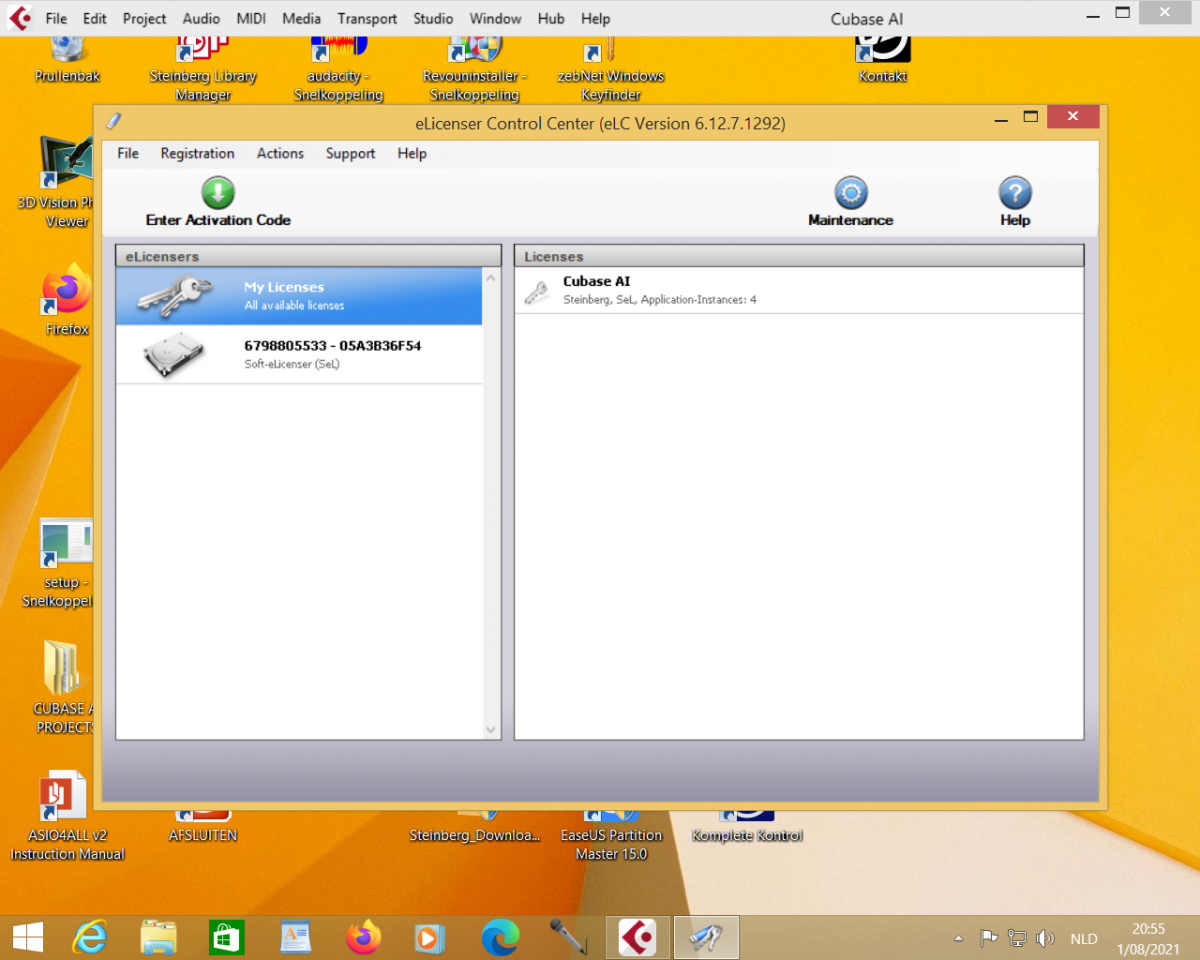This screenshot has height=960, width=1200.
Task: Maximize the eLicenser Control Center window
Action: [x=1031, y=118]
